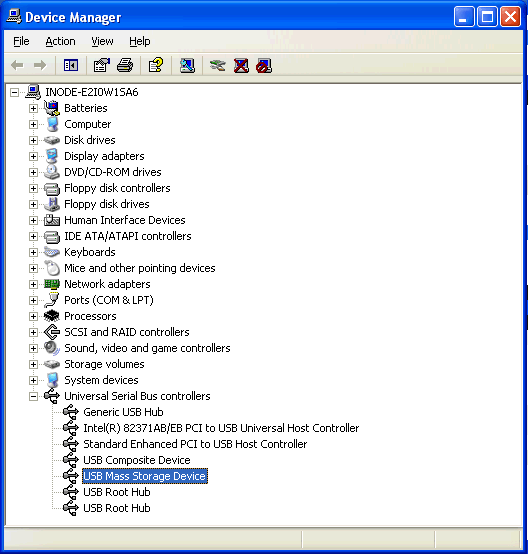Click the Generic USB Hub icon
The image size is (528, 554).
pos(71,412)
